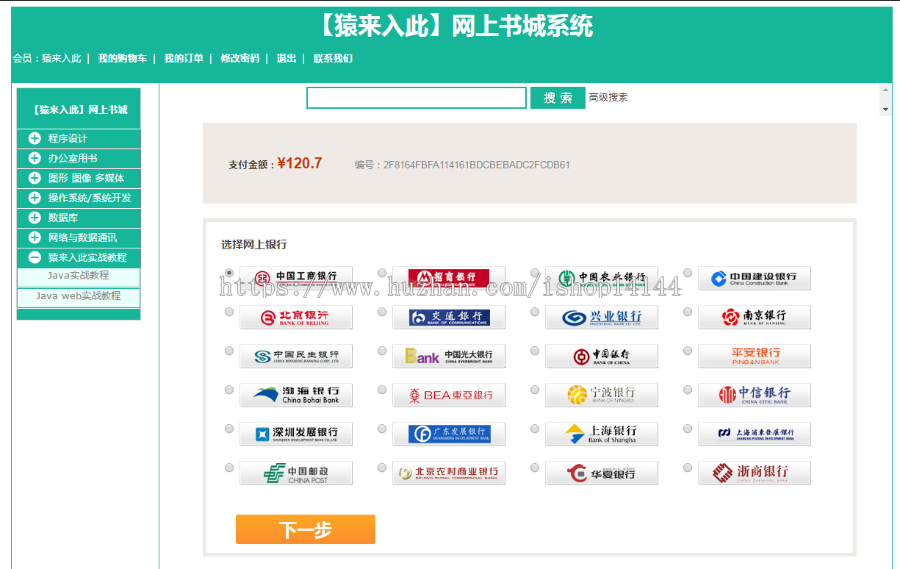Click the 广东发展银行 bank logo

coord(449,434)
